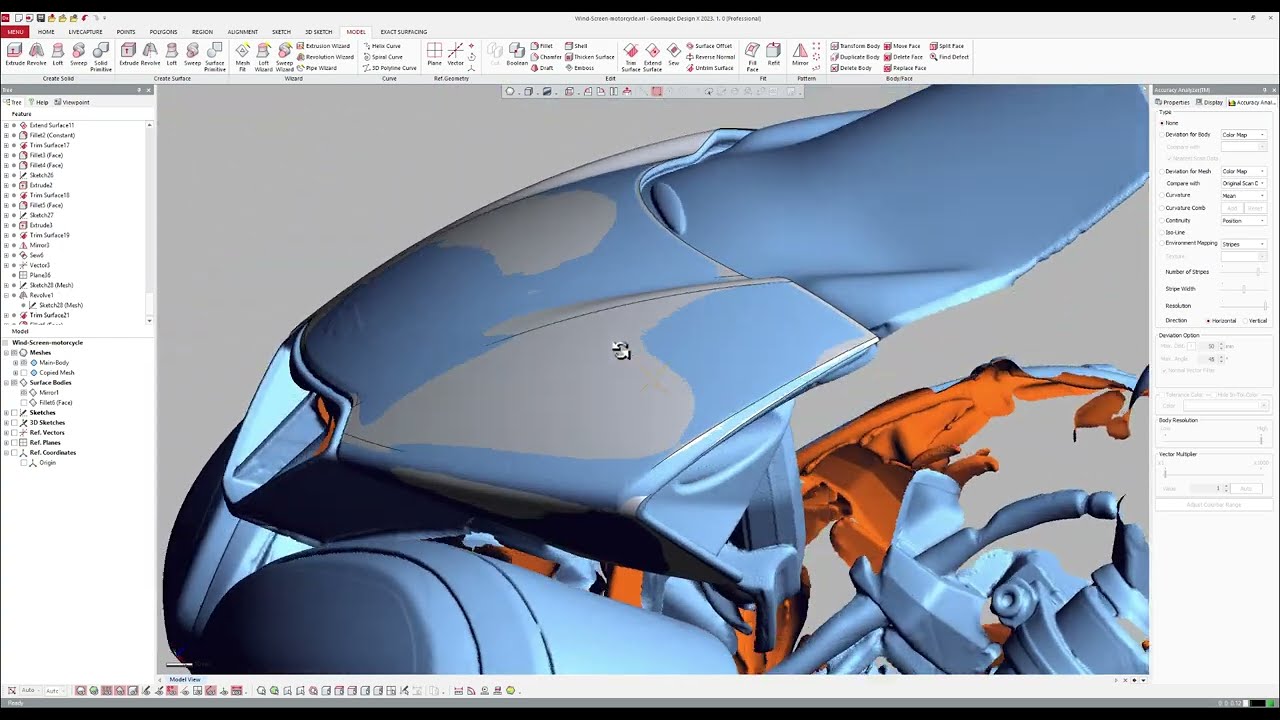Create a 3D Polyline Curve
This screenshot has height=720, width=1280.
(x=390, y=68)
